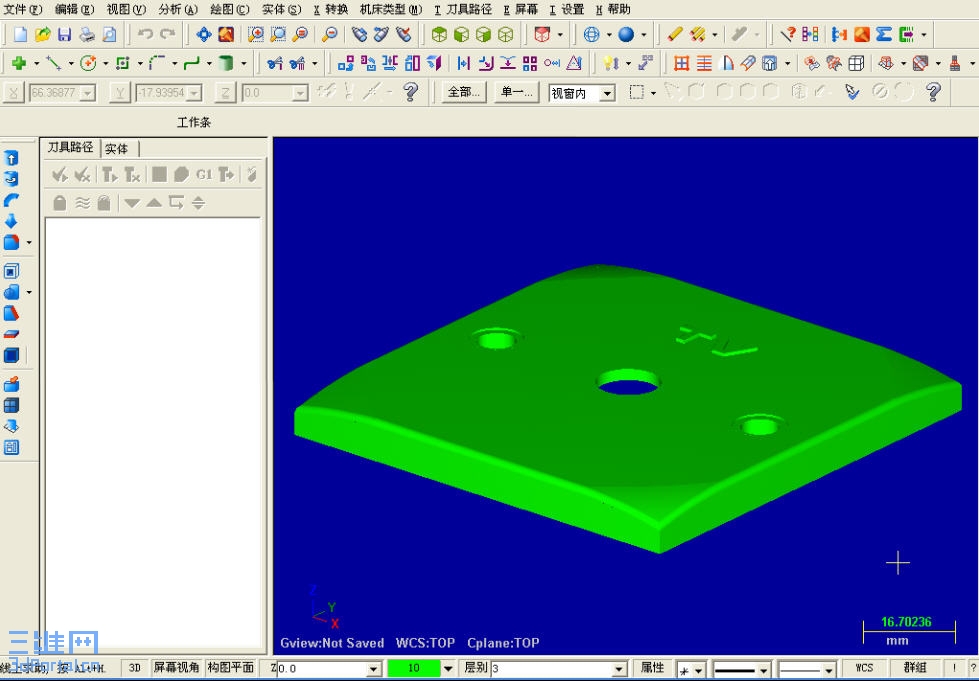The width and height of the screenshot is (979, 681).
Task: Click the yellow light bulb icon
Action: 611,63
